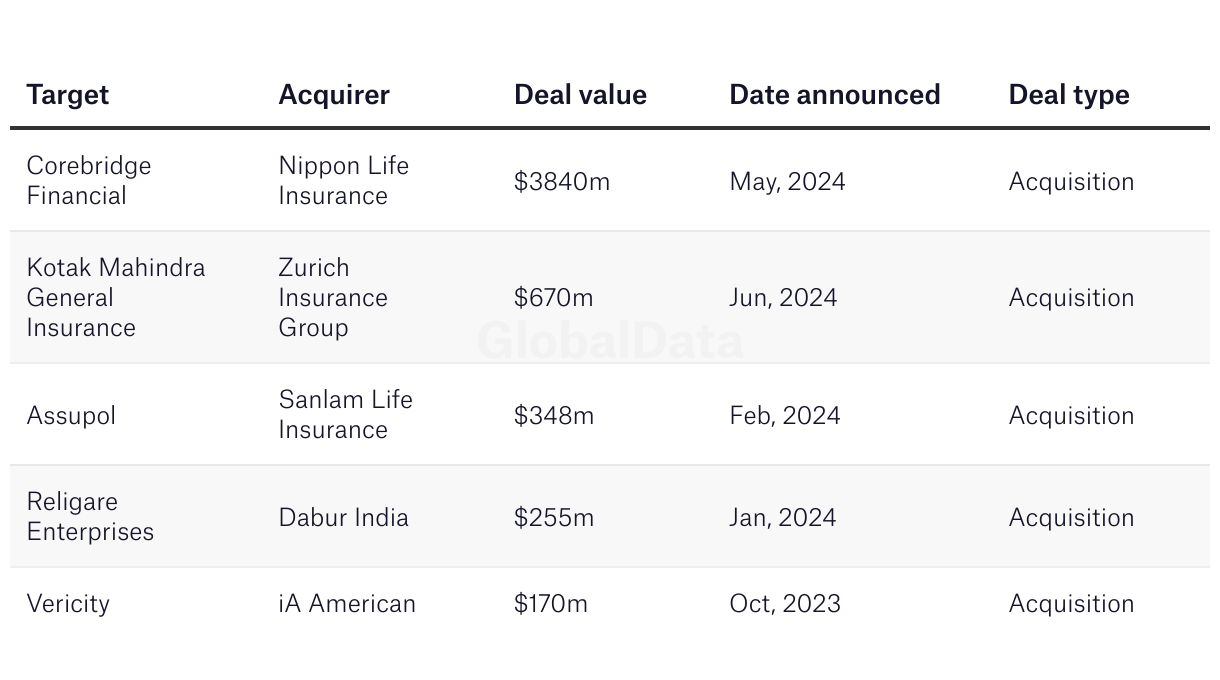1220x680 pixels.
Task: Click the iA American acquirer cell
Action: 346,604
